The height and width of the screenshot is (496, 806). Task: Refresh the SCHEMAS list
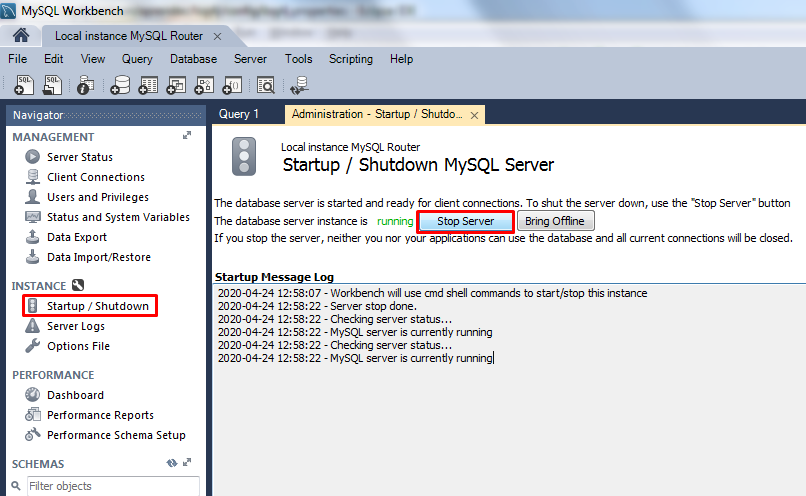(x=171, y=463)
